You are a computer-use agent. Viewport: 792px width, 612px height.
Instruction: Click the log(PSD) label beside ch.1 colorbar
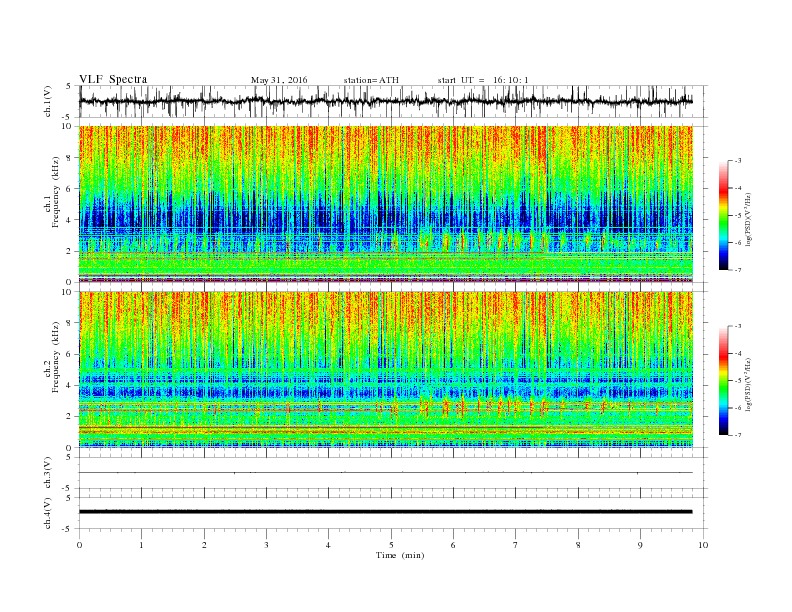click(748, 219)
